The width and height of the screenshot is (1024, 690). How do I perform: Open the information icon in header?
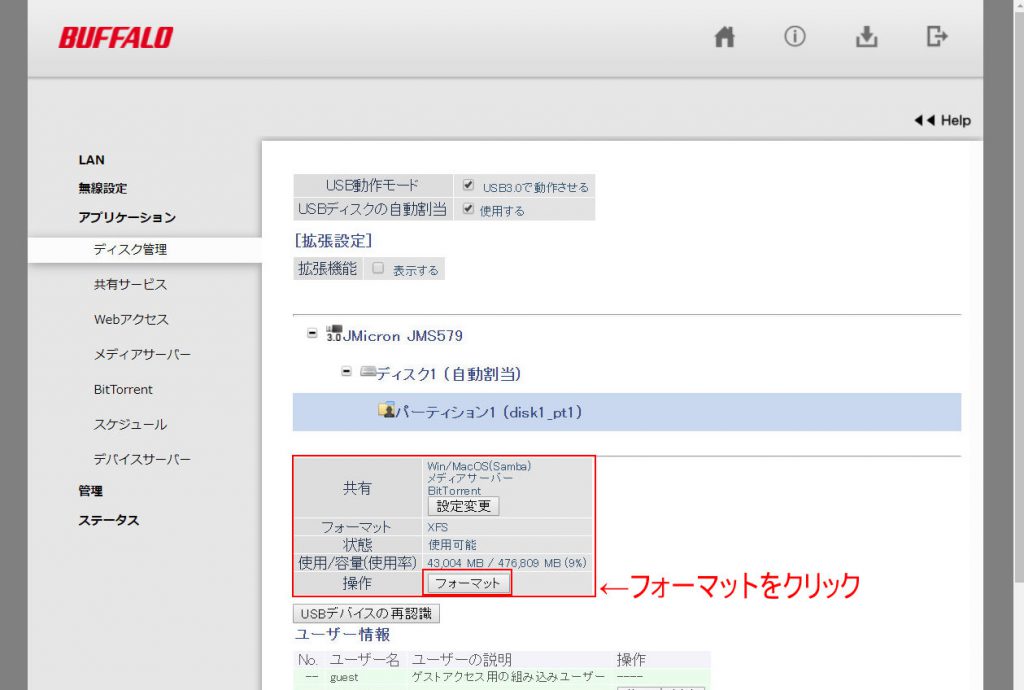795,37
